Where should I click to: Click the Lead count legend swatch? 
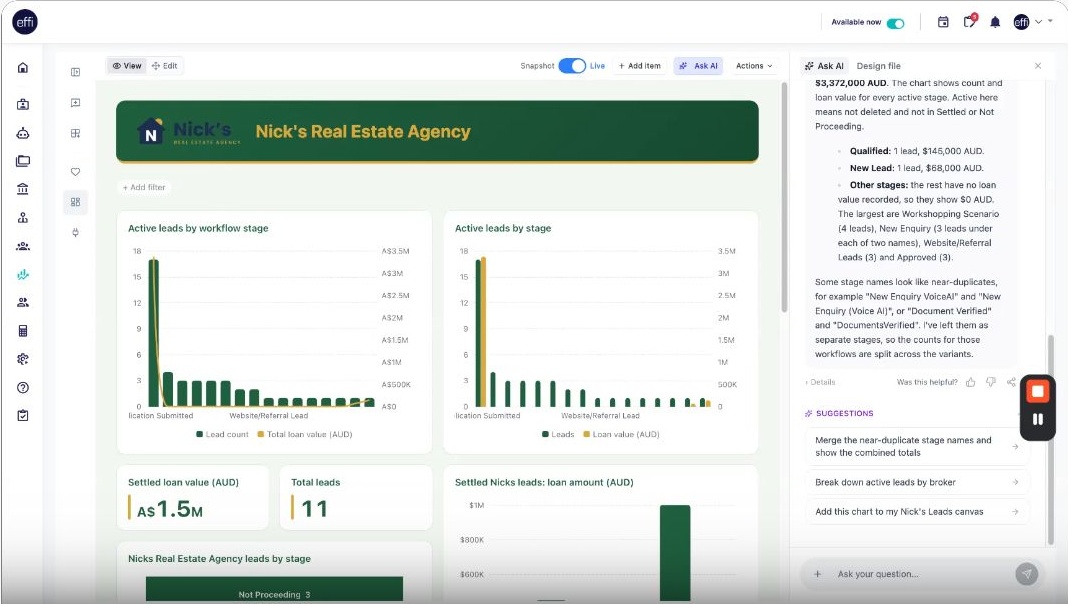200,434
